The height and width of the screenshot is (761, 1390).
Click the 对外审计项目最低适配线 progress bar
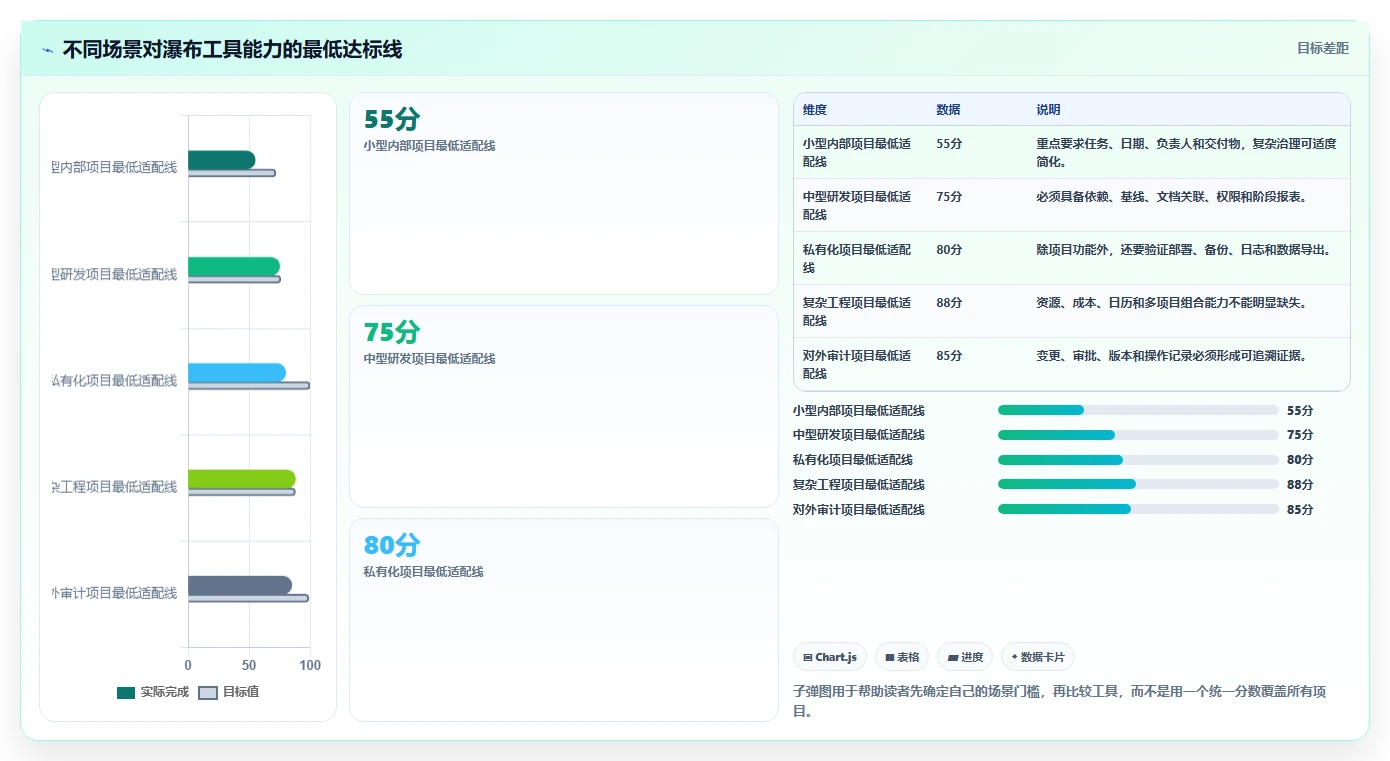(1138, 510)
